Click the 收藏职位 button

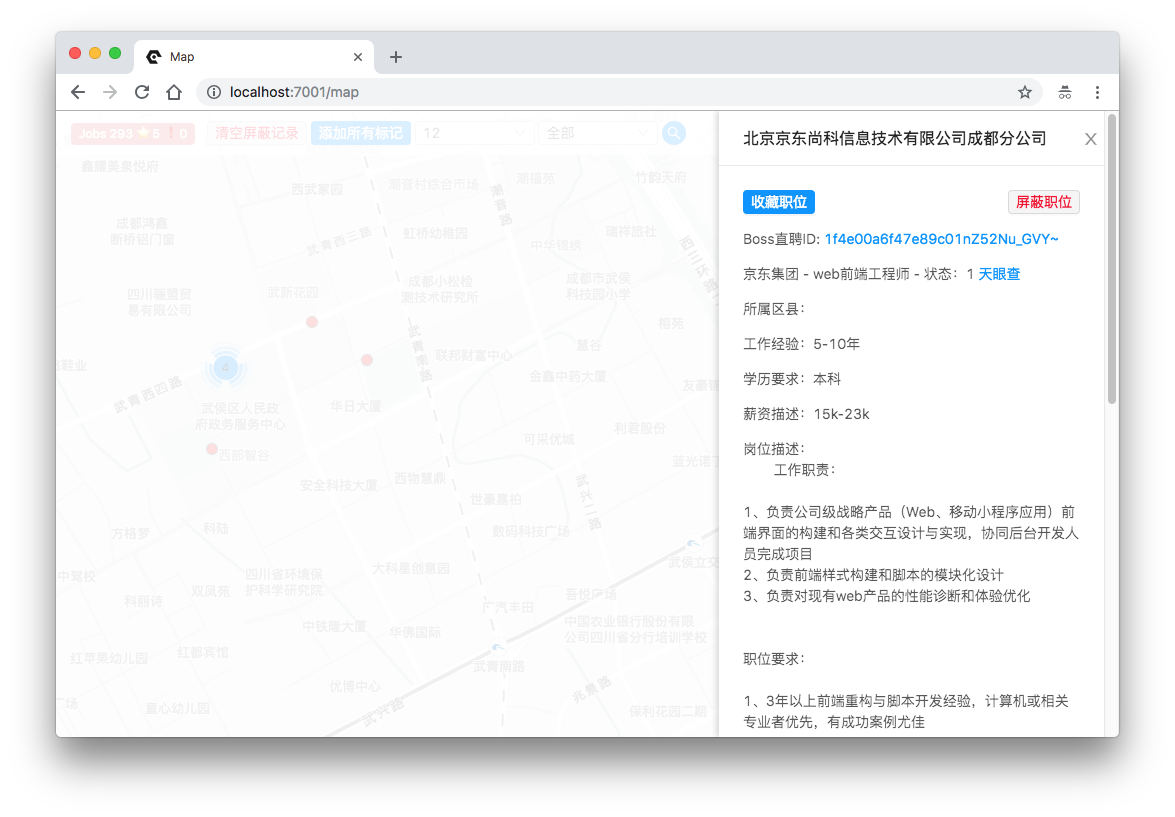(x=779, y=202)
